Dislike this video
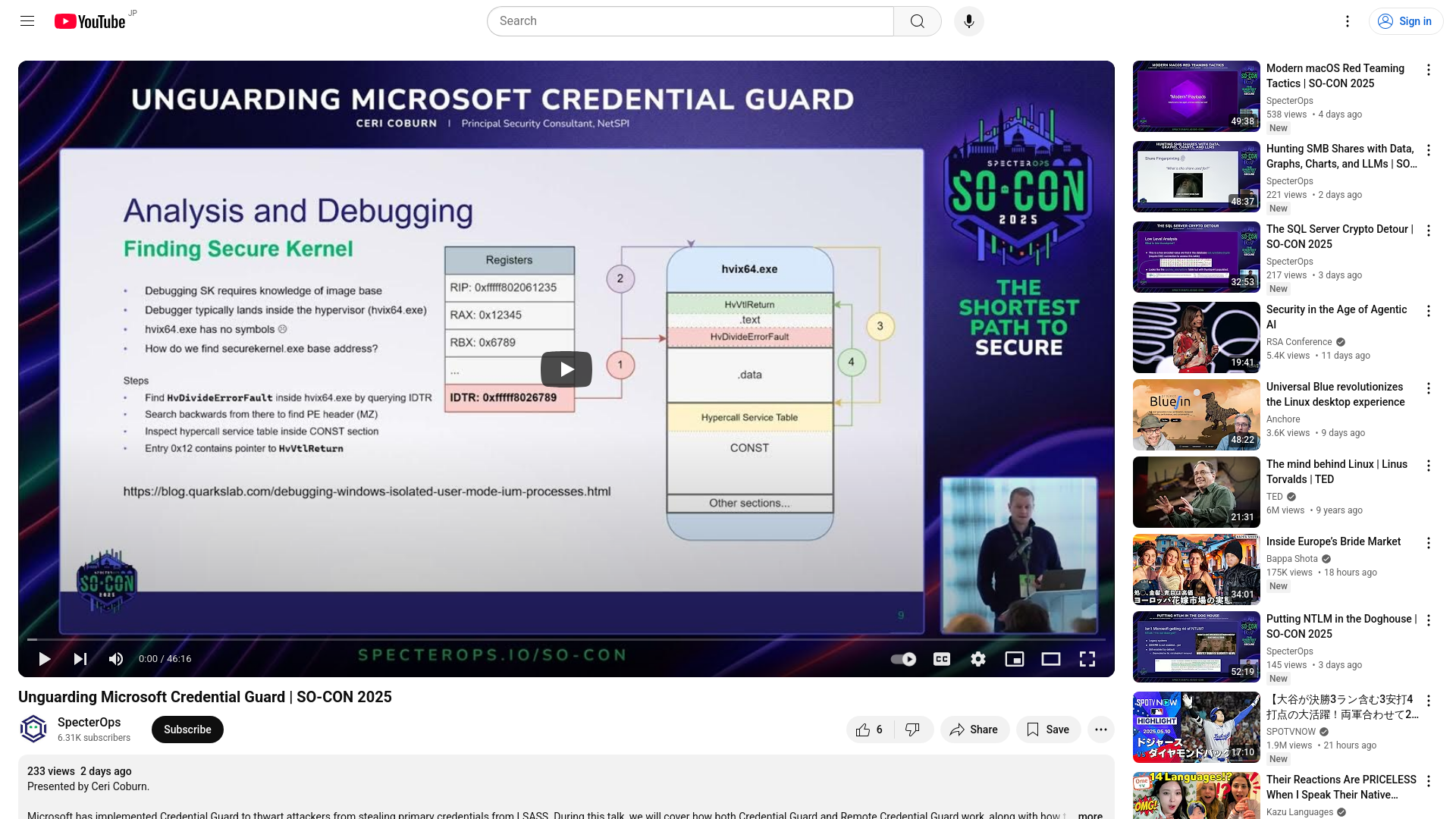 click(x=913, y=730)
